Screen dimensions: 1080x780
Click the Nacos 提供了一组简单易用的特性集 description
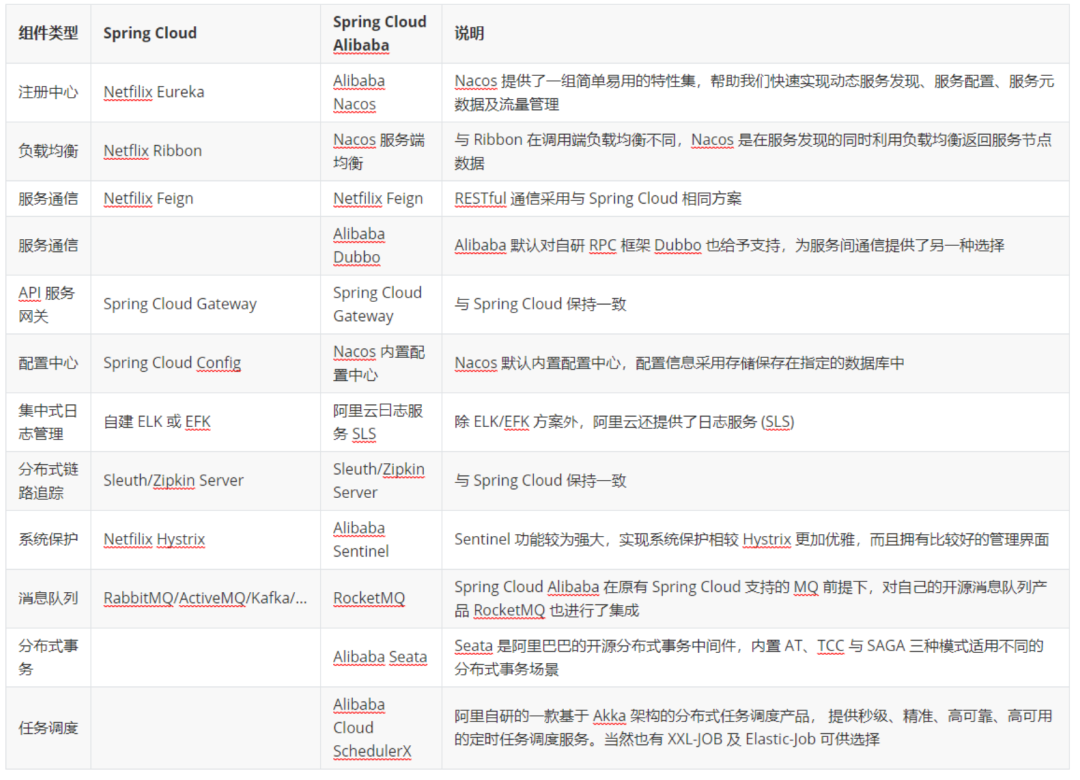(x=754, y=92)
